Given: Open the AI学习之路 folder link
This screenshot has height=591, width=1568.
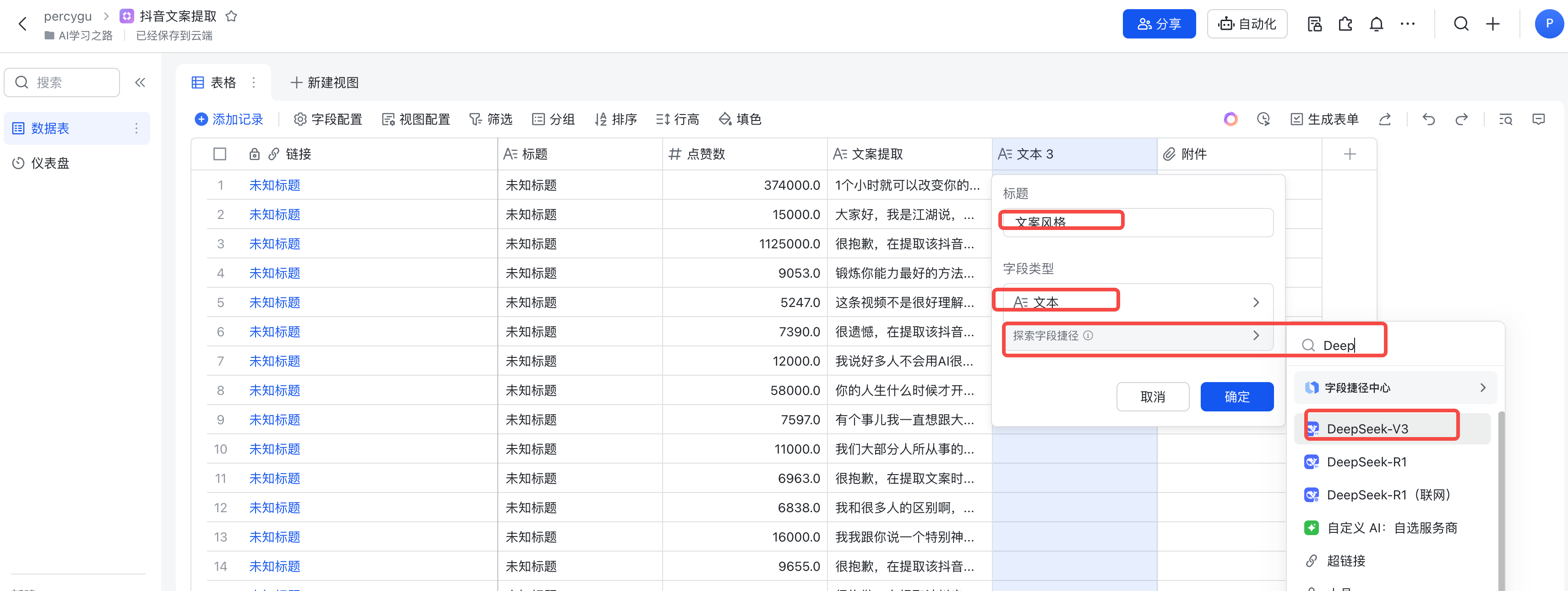Looking at the screenshot, I should click(78, 36).
